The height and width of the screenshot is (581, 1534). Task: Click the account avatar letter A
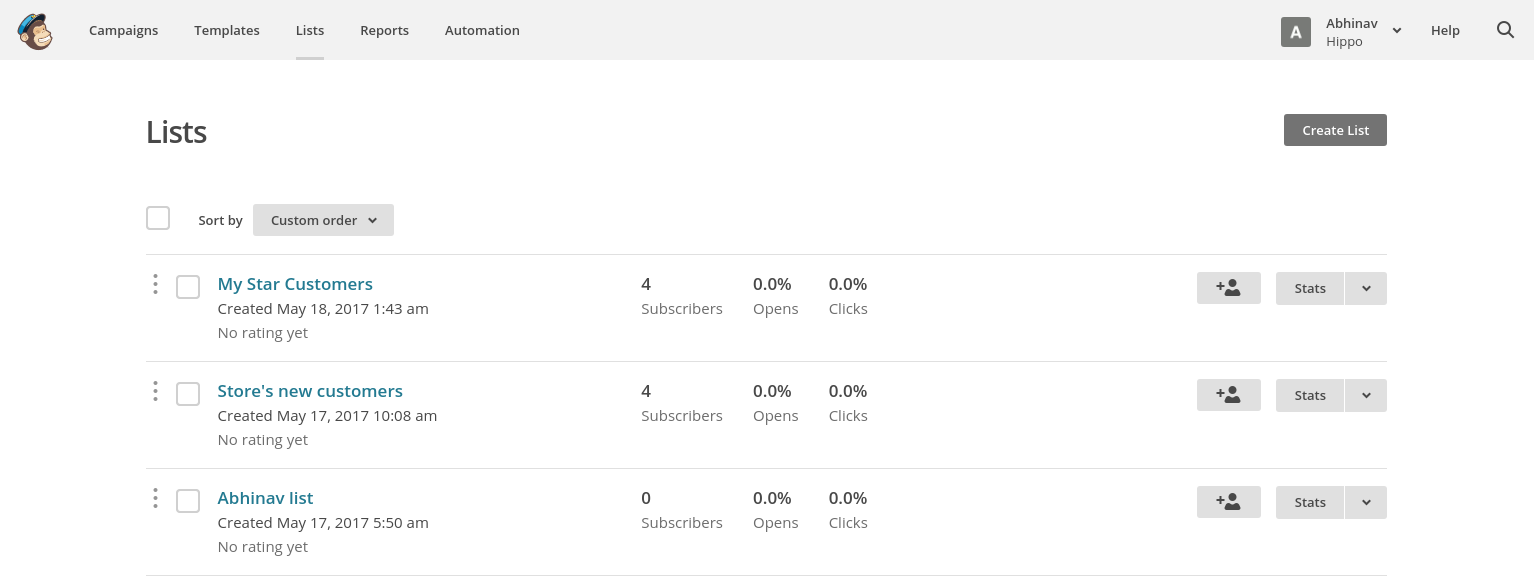pyautogui.click(x=1296, y=32)
